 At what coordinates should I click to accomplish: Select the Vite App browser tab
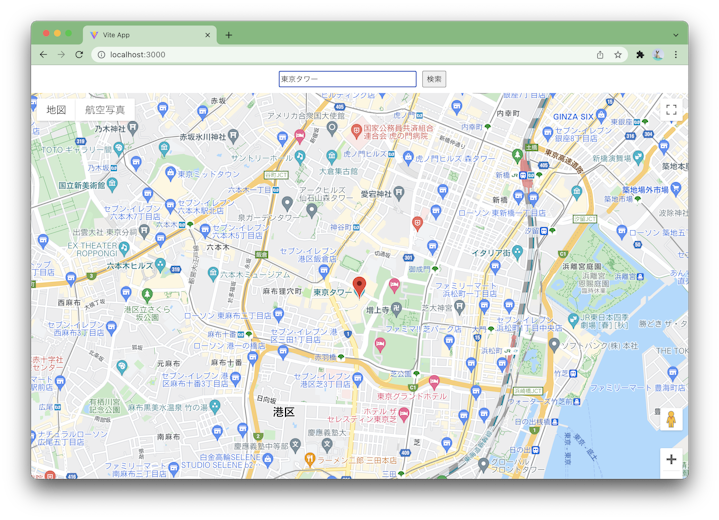point(150,35)
